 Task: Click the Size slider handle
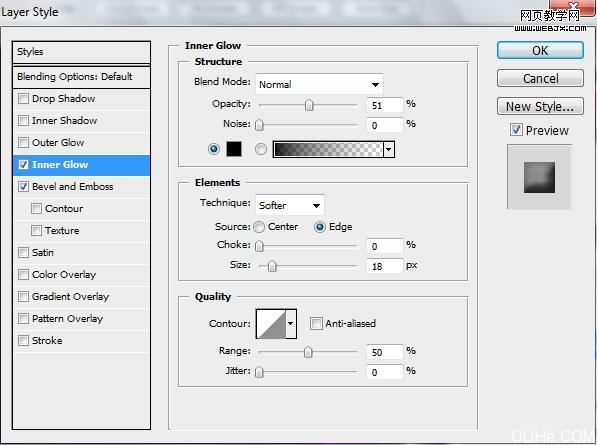click(x=272, y=266)
